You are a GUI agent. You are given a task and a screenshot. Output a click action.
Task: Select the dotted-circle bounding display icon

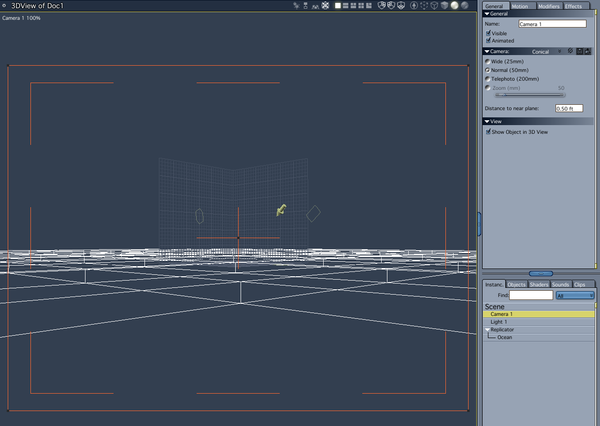click(x=424, y=5)
